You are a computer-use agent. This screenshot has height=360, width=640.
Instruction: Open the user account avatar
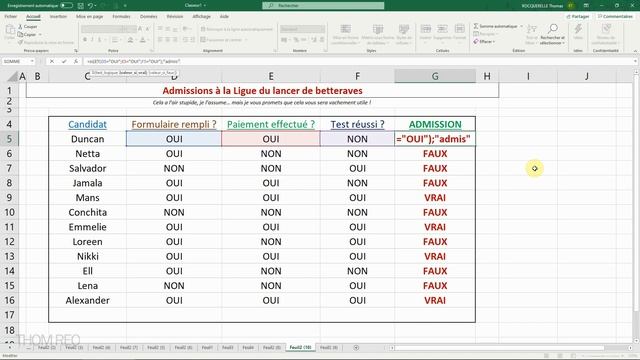[x=570, y=6]
